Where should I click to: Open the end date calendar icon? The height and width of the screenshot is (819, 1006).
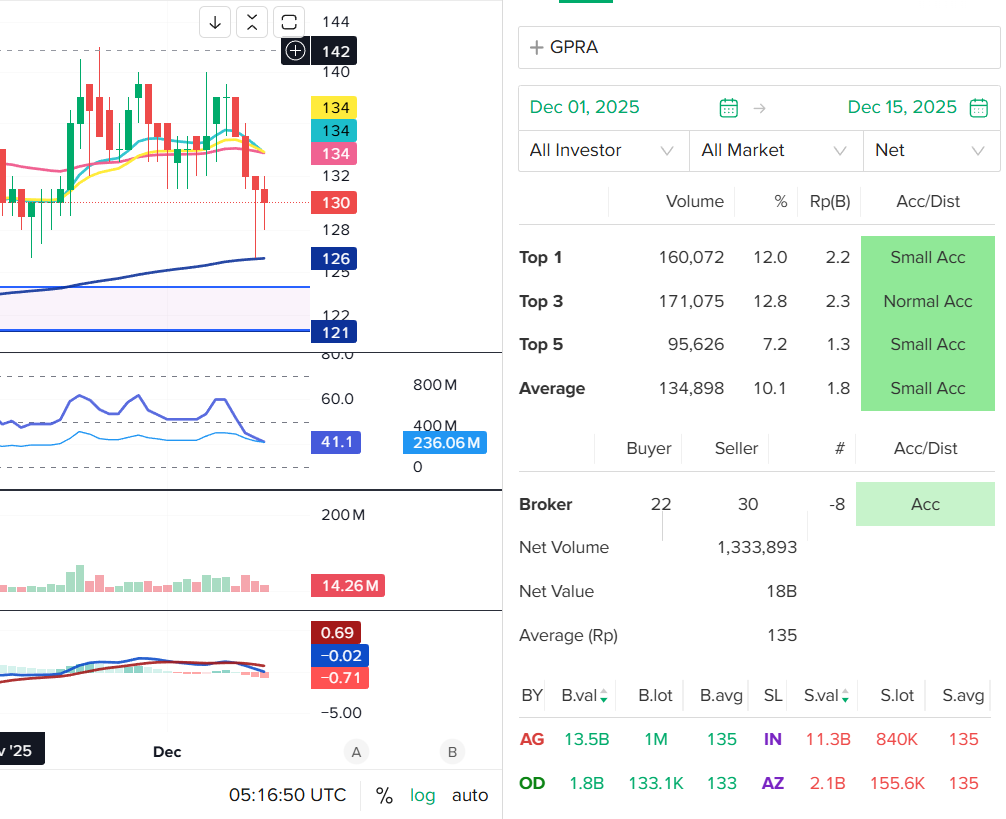pos(979,108)
